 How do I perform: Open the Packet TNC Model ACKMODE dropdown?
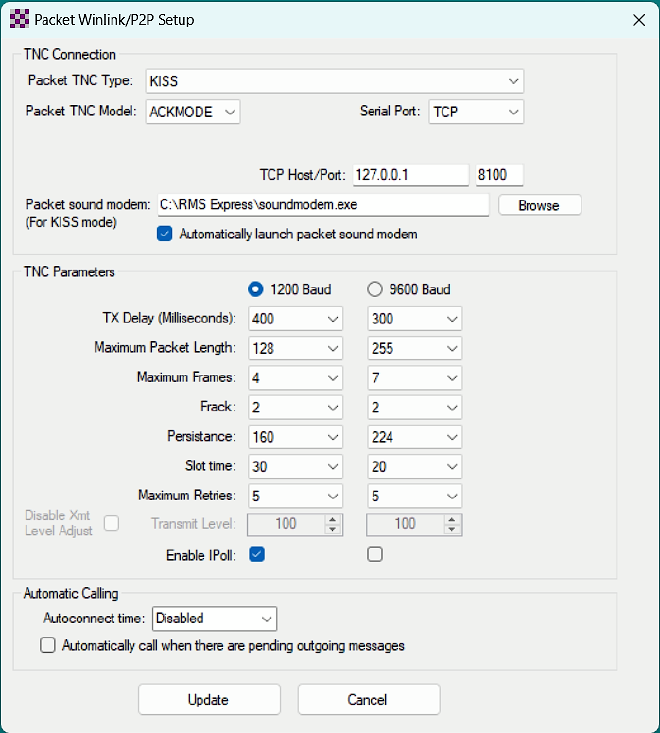[193, 112]
